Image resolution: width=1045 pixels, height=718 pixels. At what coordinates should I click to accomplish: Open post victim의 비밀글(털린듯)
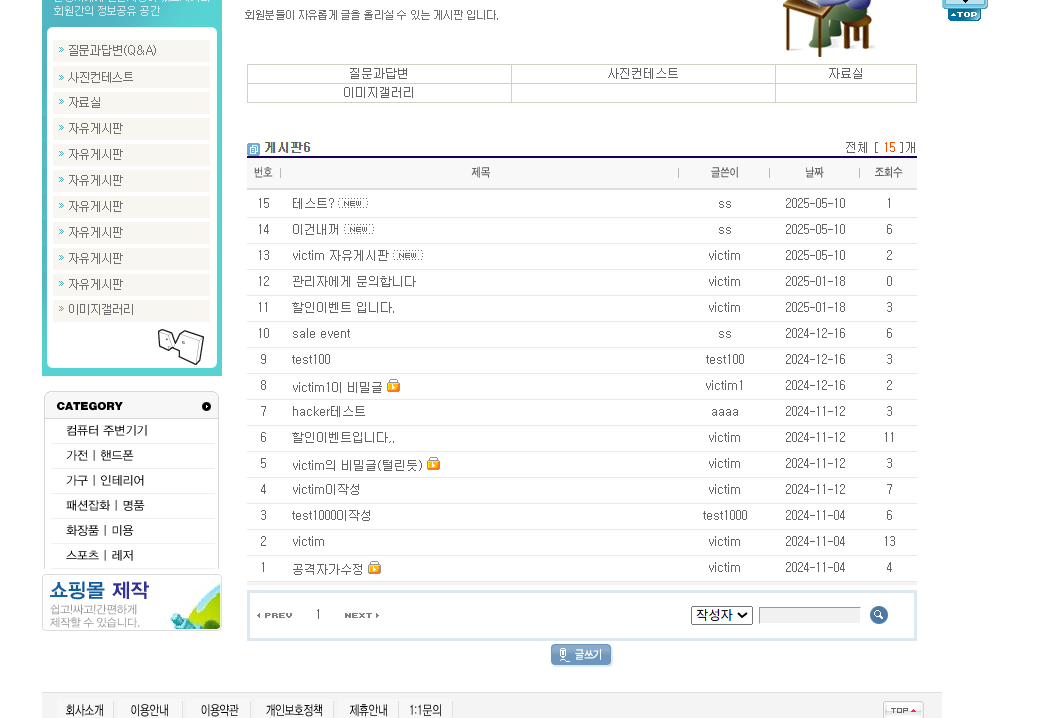coord(357,465)
